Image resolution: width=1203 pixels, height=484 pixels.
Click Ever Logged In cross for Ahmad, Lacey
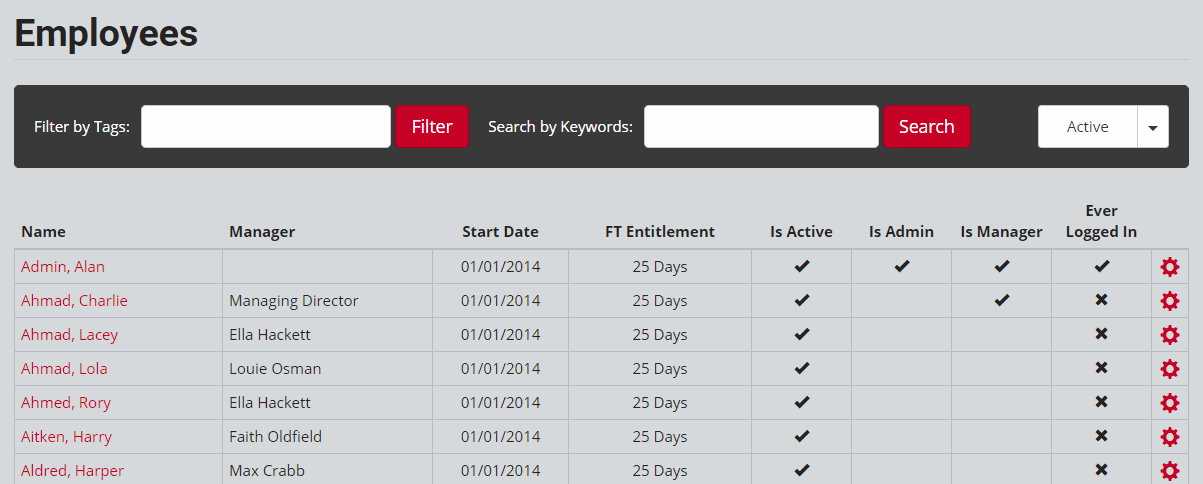coord(1101,334)
